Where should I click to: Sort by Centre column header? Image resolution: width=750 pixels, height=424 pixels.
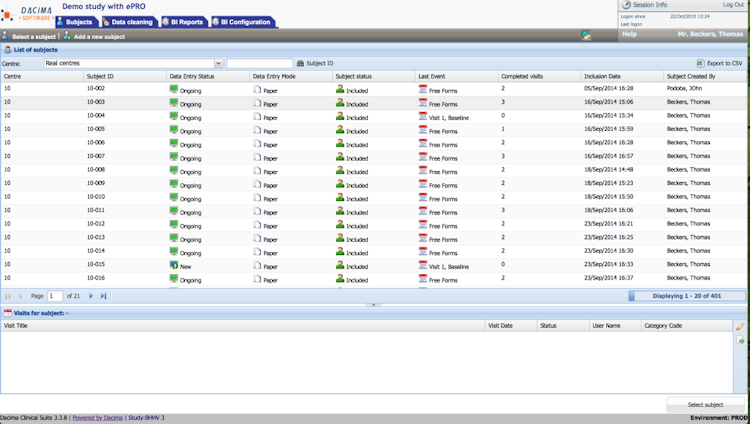[42, 76]
